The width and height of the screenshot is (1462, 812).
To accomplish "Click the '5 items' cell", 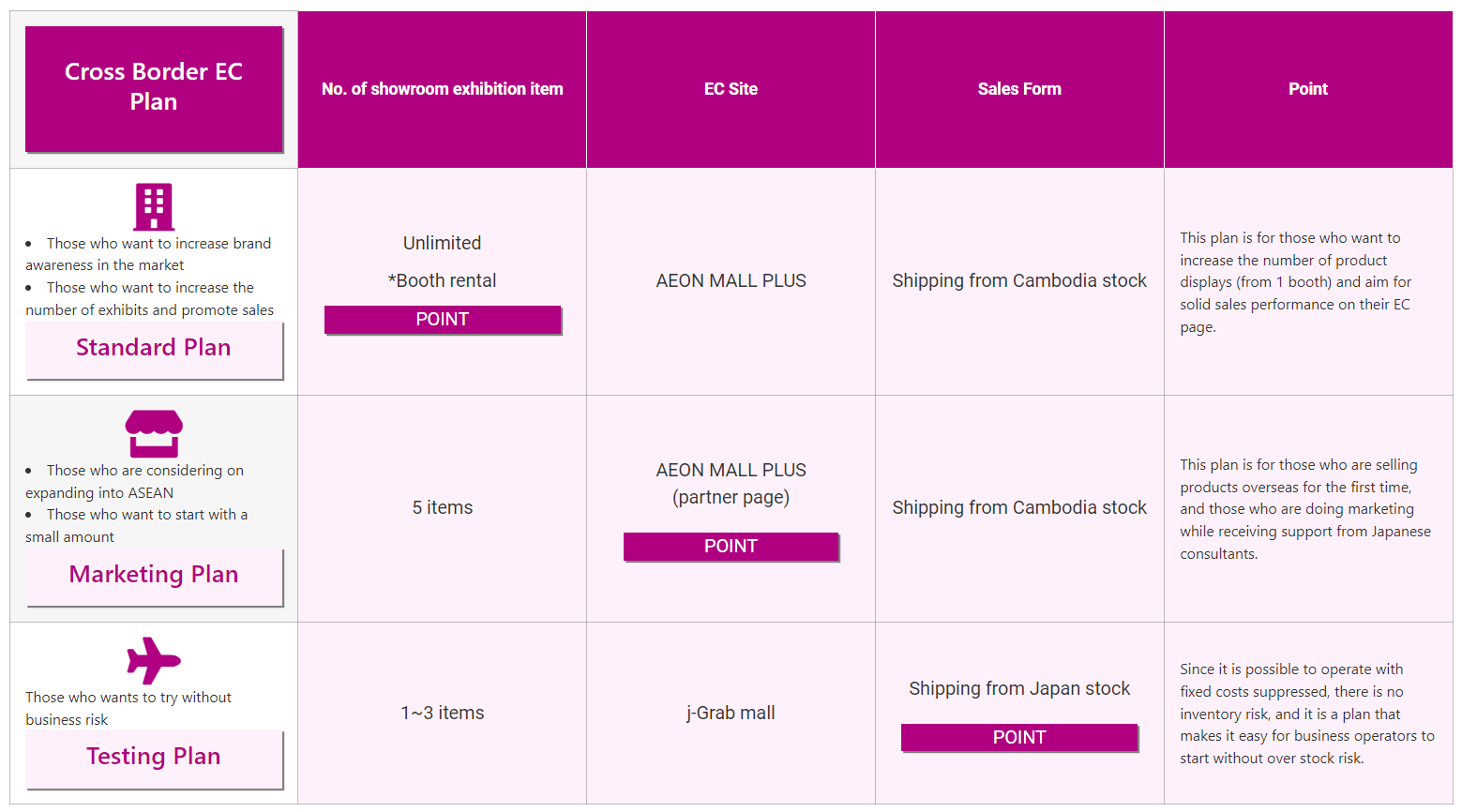I will pyautogui.click(x=442, y=507).
